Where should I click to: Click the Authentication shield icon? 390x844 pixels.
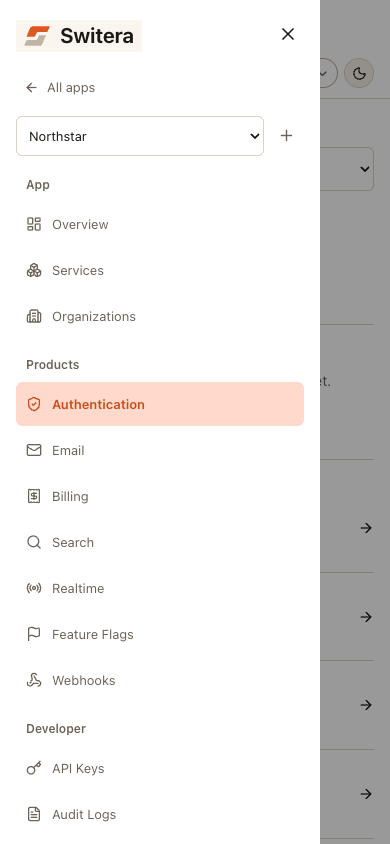click(x=34, y=404)
